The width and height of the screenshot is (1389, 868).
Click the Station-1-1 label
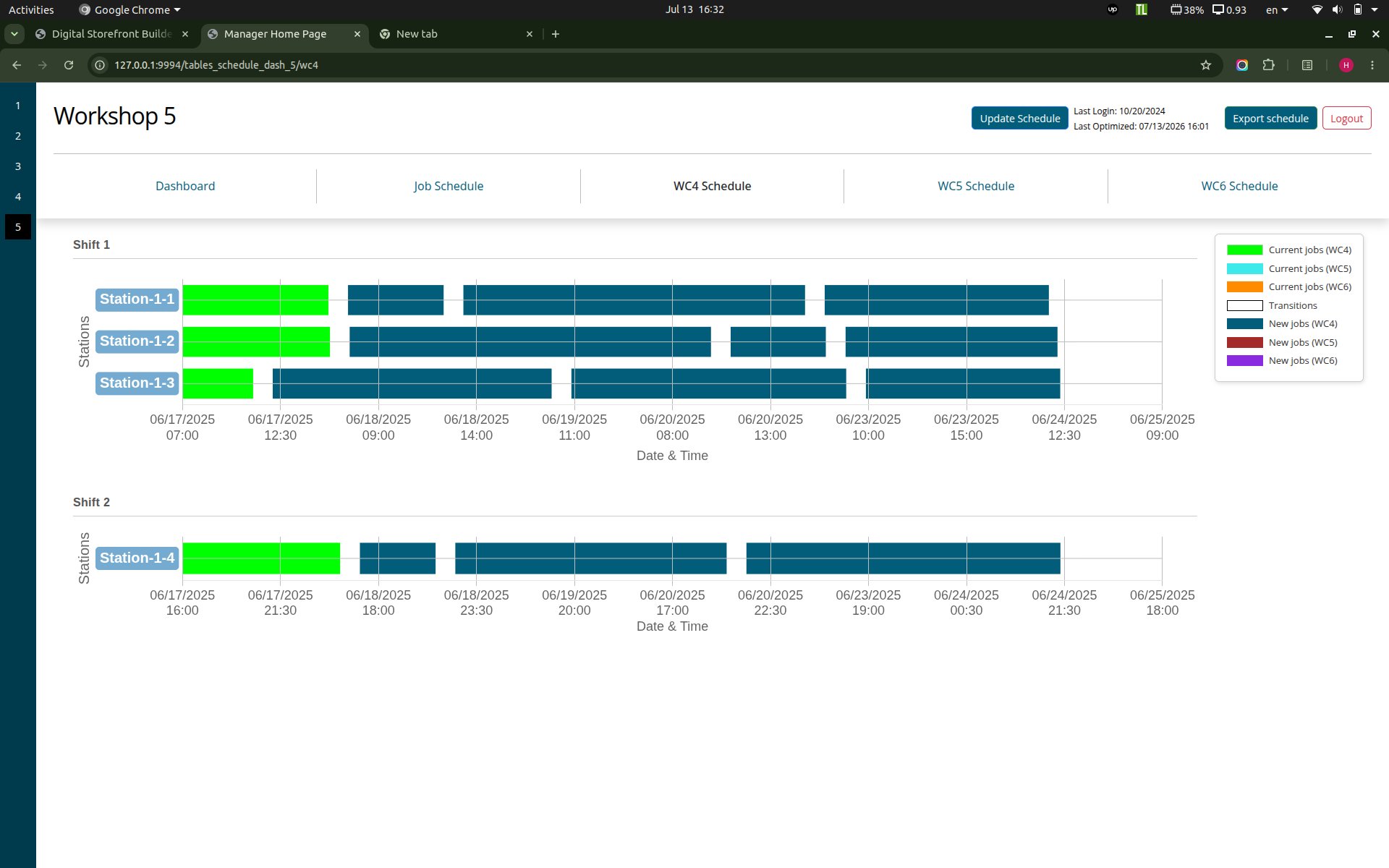pos(137,299)
